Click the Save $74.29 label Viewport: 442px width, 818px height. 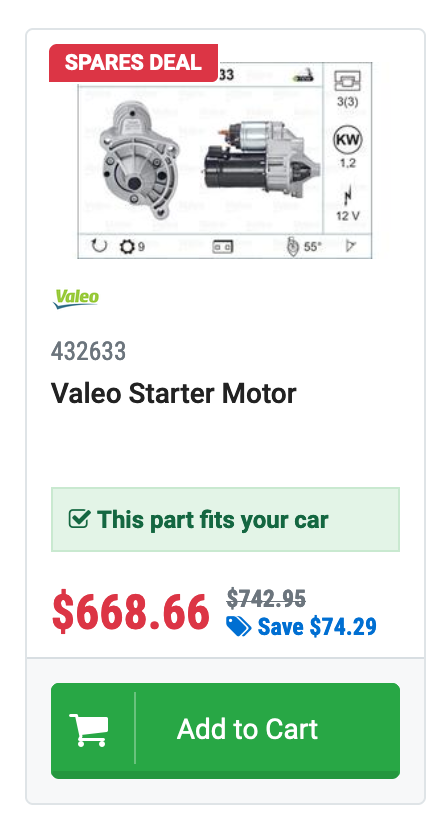pyautogui.click(x=317, y=626)
